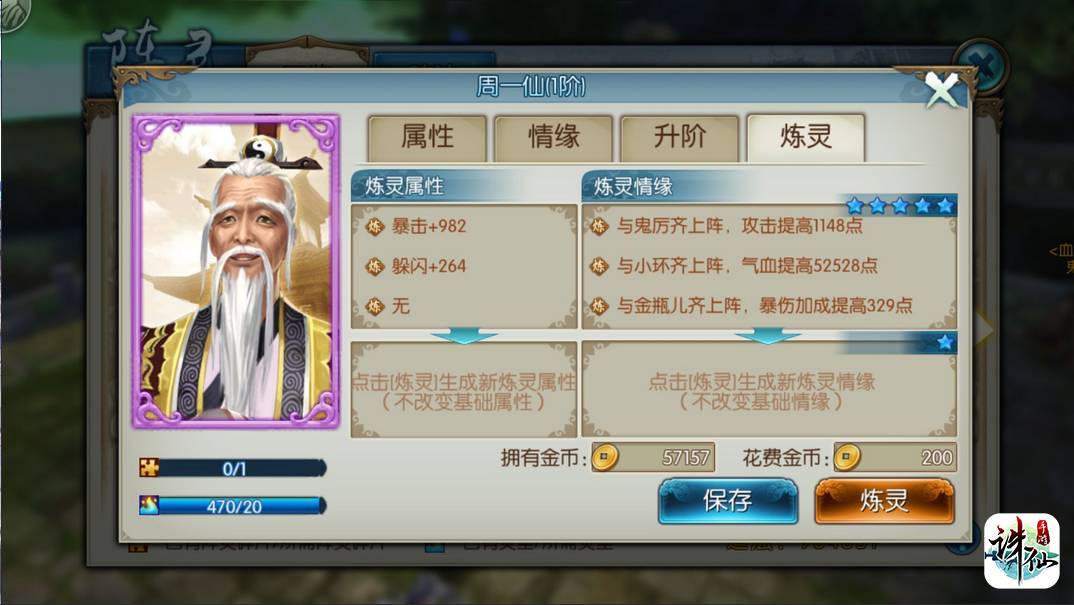Select the 升阶 tab

pos(679,138)
